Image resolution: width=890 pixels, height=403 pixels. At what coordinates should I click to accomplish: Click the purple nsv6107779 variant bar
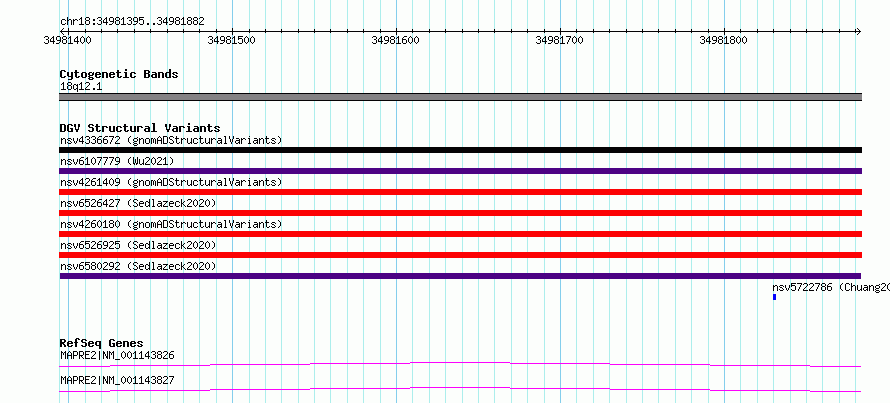460,171
